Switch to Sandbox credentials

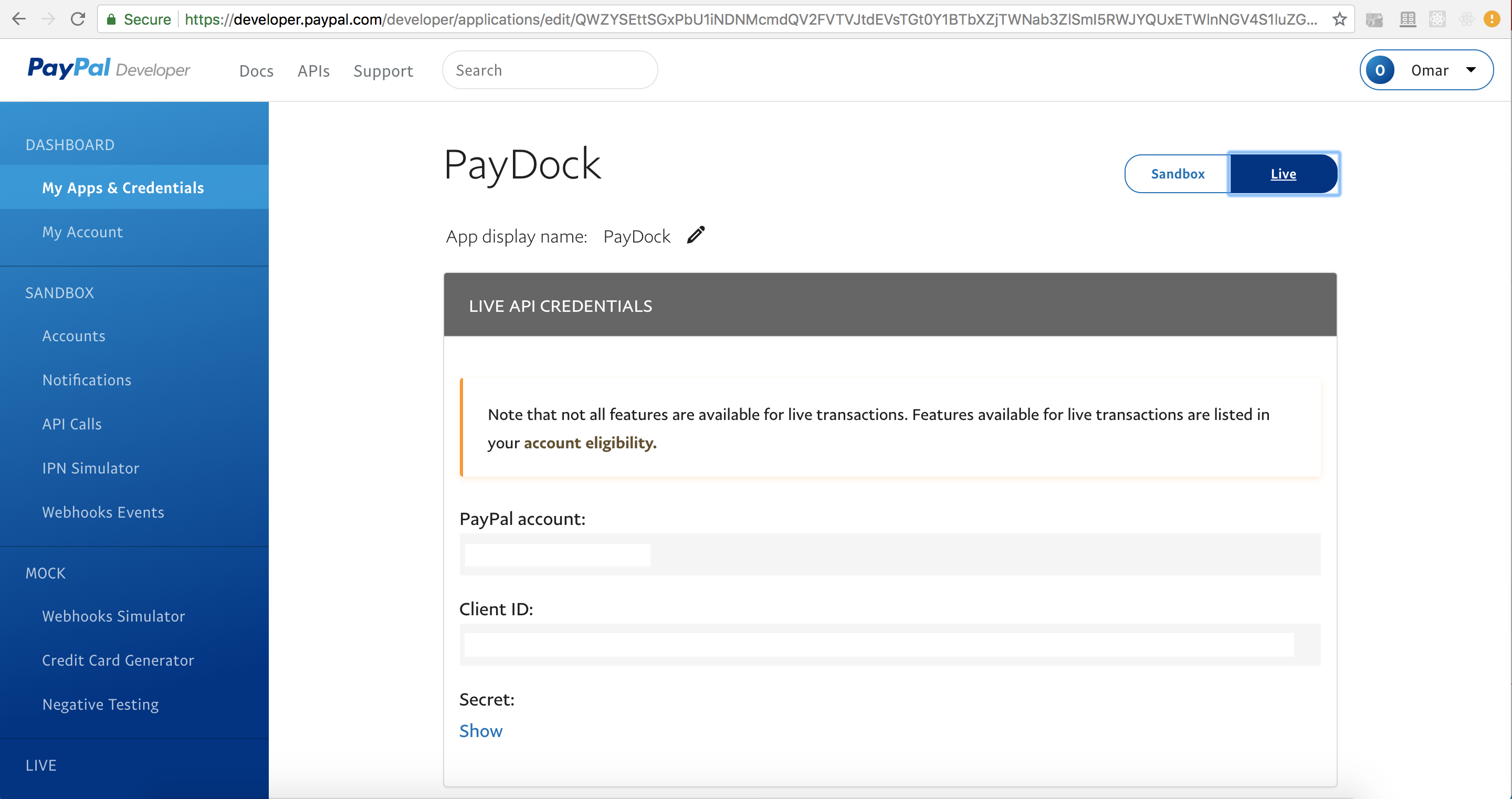point(1177,174)
